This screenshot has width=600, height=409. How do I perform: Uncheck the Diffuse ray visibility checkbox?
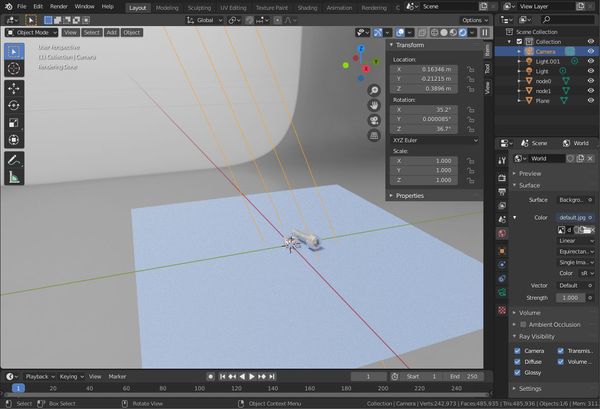tap(517, 362)
